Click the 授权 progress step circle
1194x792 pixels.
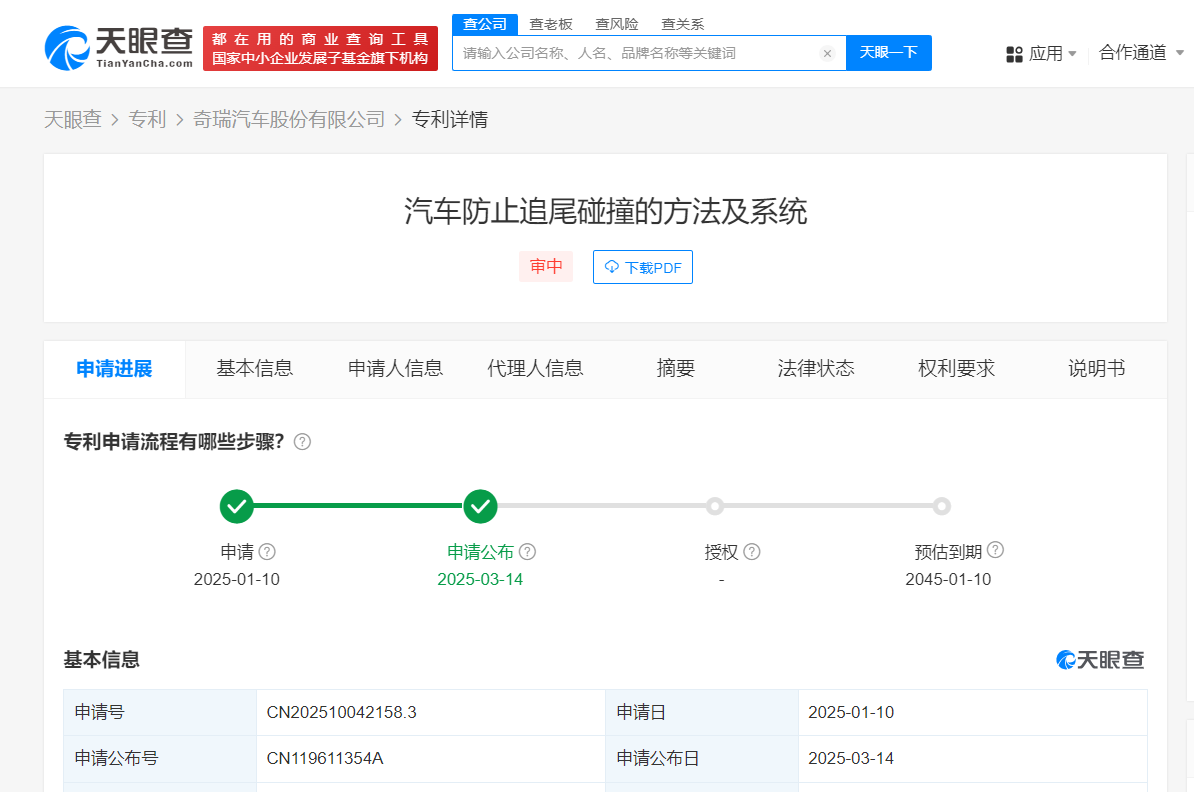714,507
